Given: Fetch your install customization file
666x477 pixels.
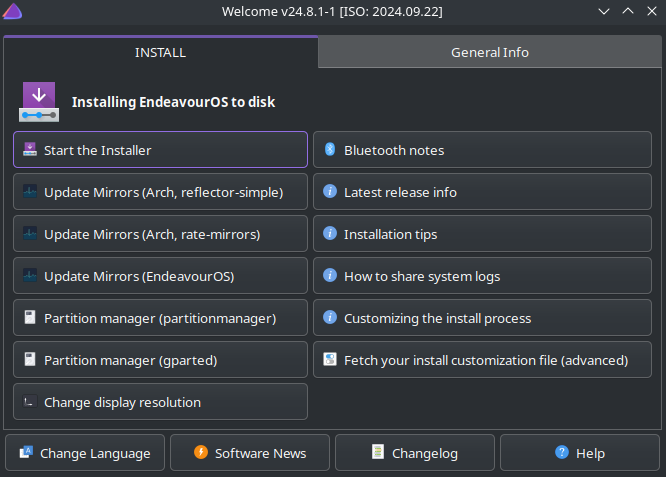Looking at the screenshot, I should coord(482,360).
